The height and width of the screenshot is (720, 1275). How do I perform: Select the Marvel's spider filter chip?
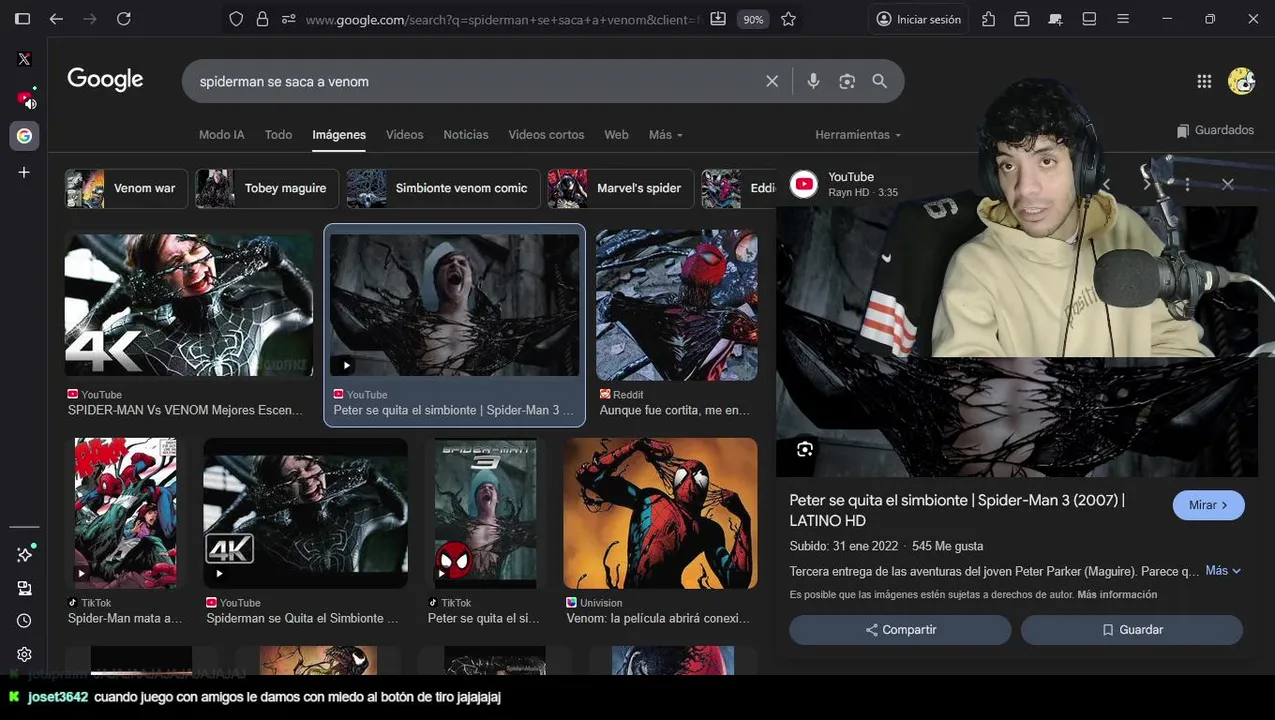point(620,188)
